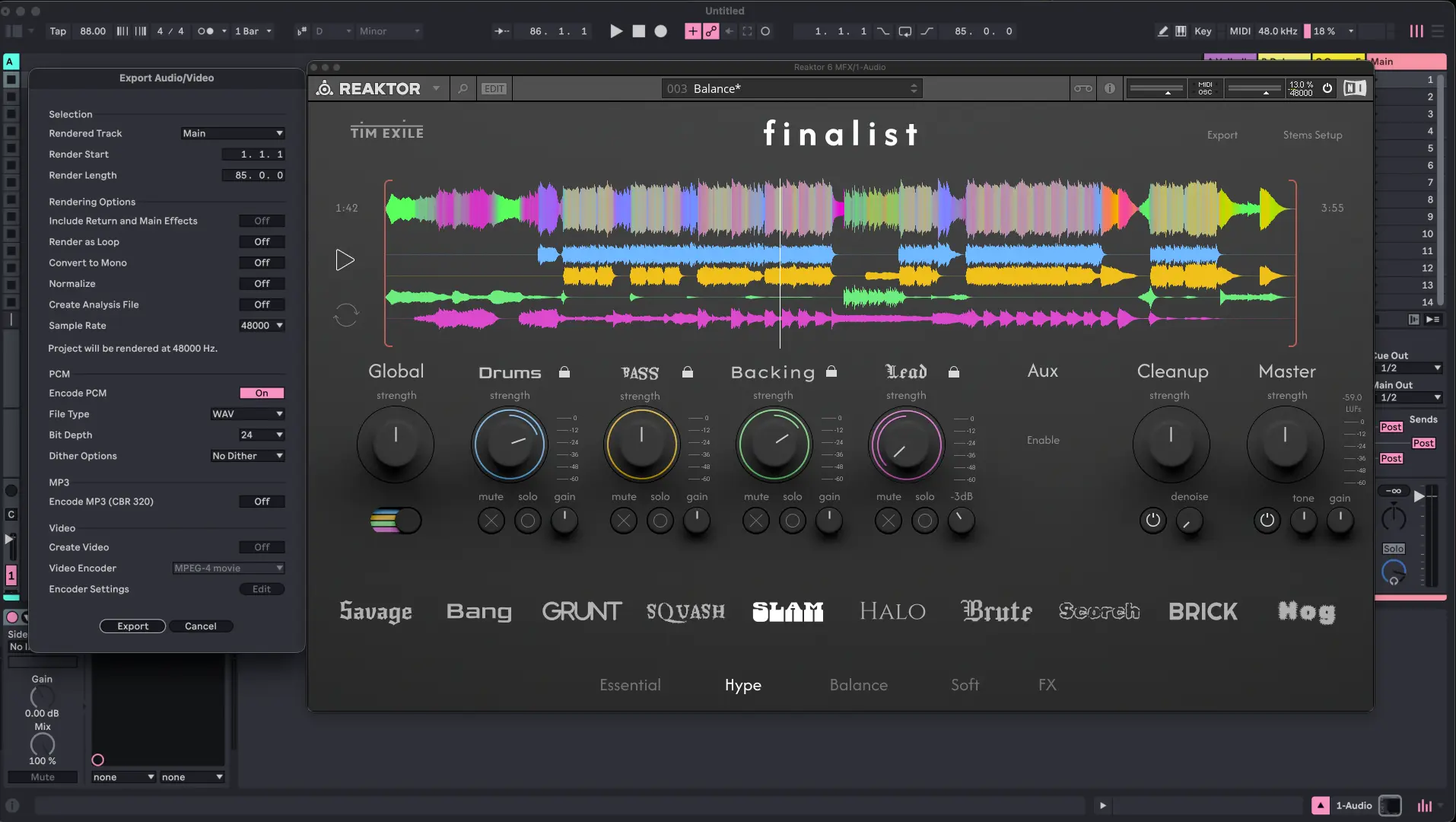Solo the Lead stem
Image resolution: width=1456 pixels, height=822 pixels.
(x=925, y=521)
